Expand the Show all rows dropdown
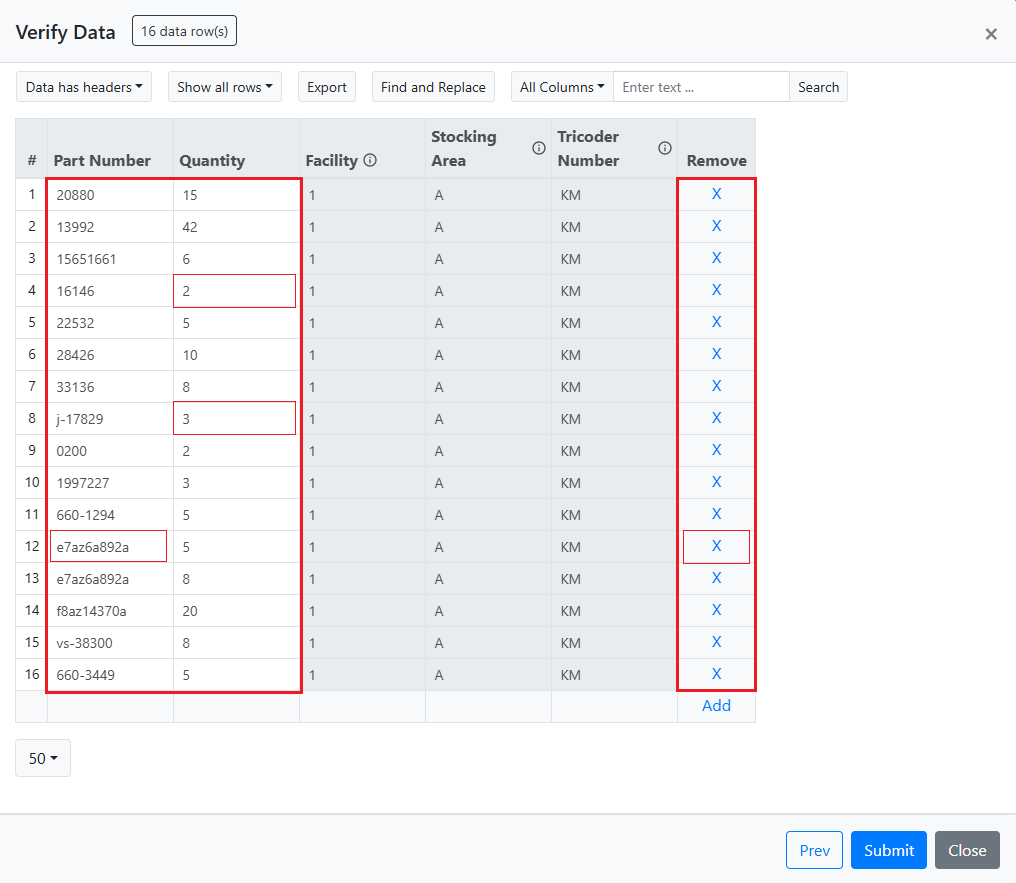Image resolution: width=1016 pixels, height=883 pixels. (225, 87)
